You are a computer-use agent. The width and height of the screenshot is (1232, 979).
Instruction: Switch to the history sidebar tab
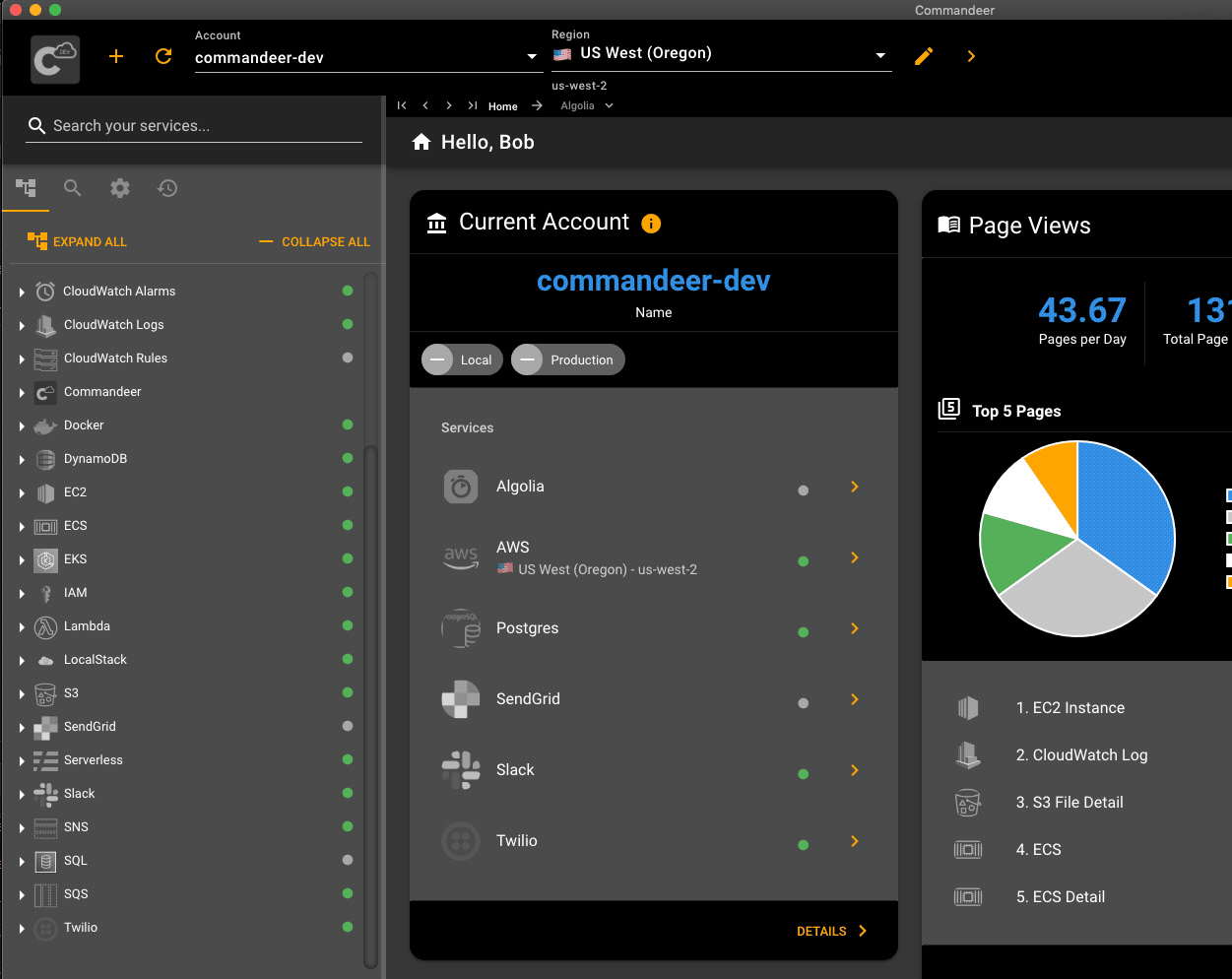point(167,187)
